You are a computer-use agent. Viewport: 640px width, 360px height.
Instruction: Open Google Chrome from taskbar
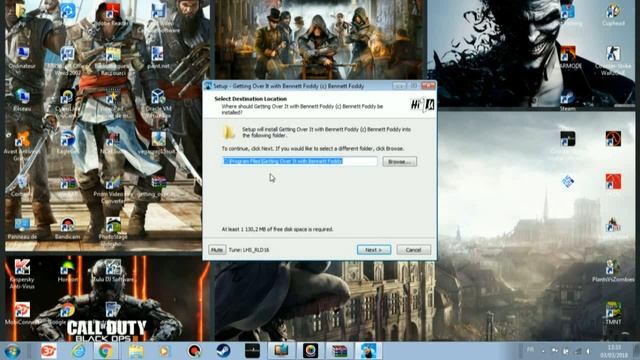[105, 351]
